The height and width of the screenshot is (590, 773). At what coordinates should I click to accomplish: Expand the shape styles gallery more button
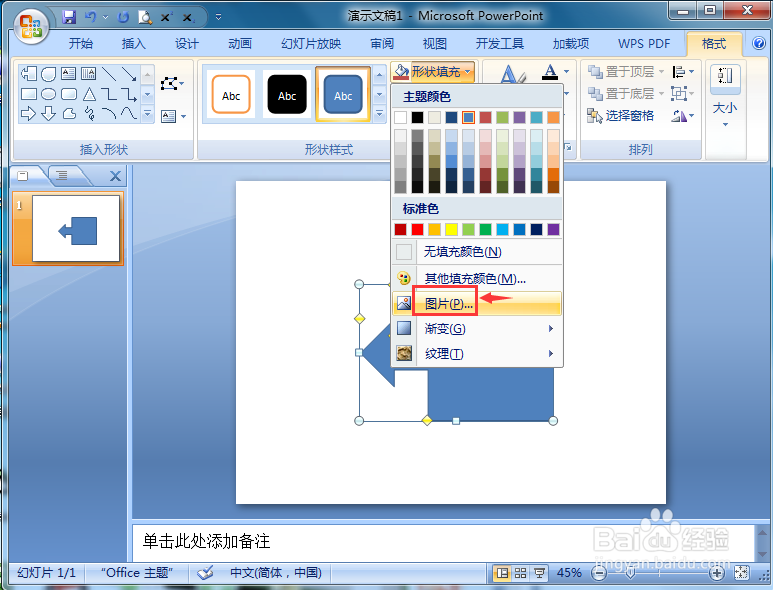click(x=379, y=114)
